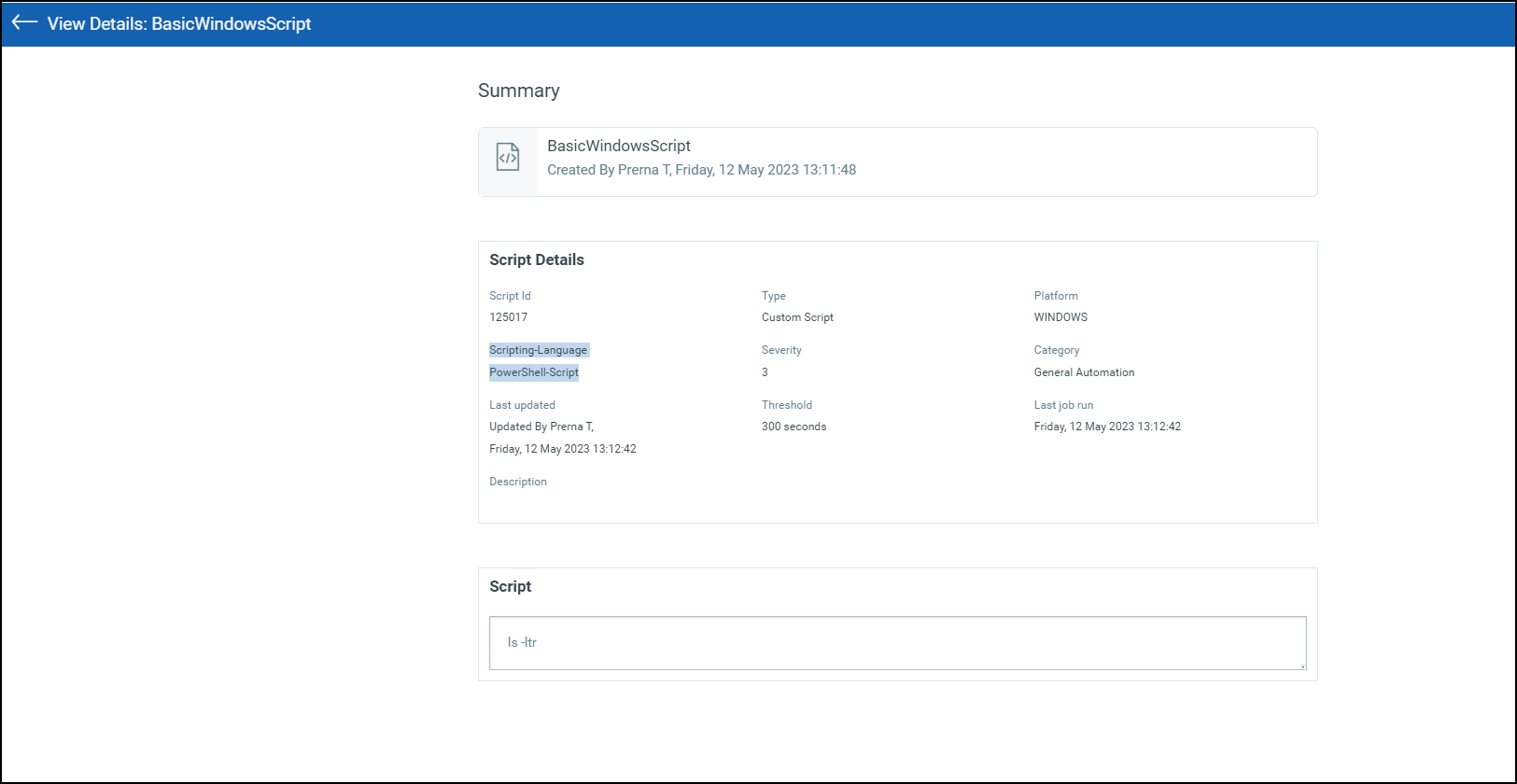Click the last updated date 13:12:42

(x=563, y=449)
